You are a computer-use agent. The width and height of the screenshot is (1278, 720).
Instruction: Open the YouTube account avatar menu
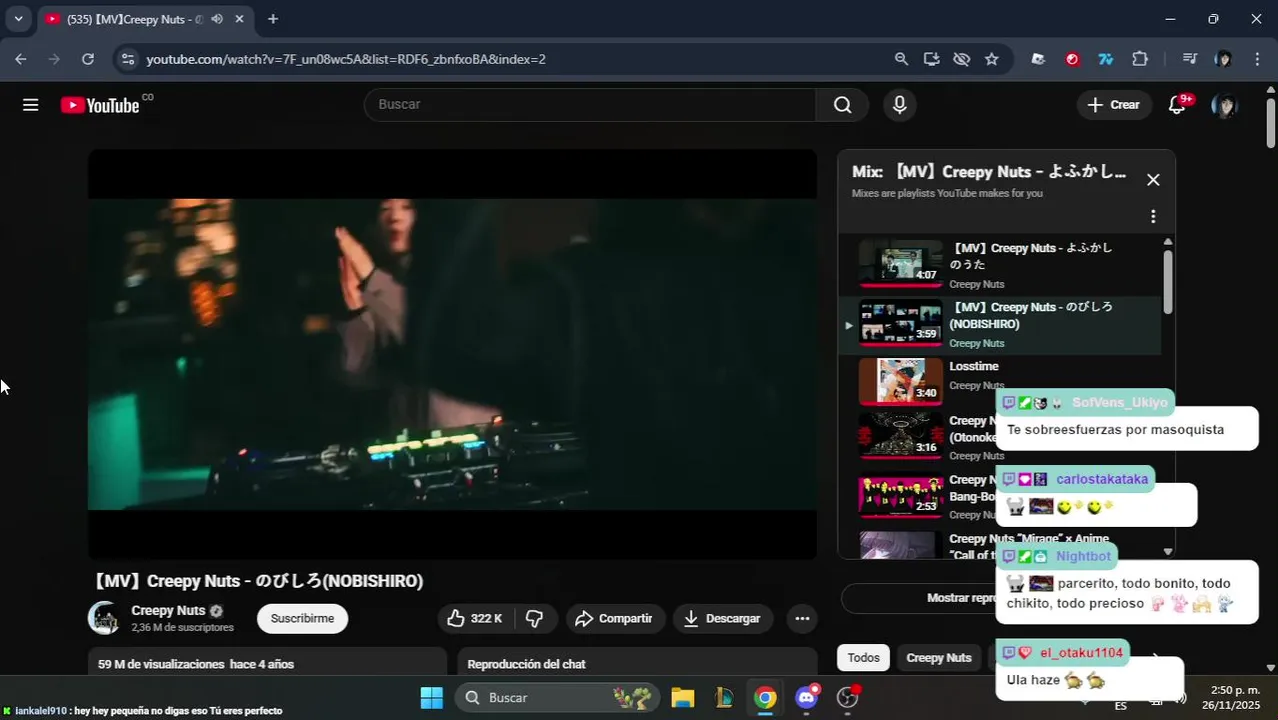(1223, 105)
